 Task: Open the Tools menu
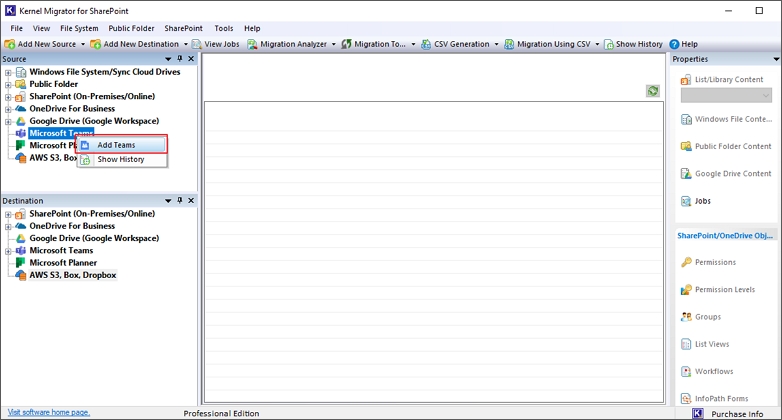click(224, 28)
